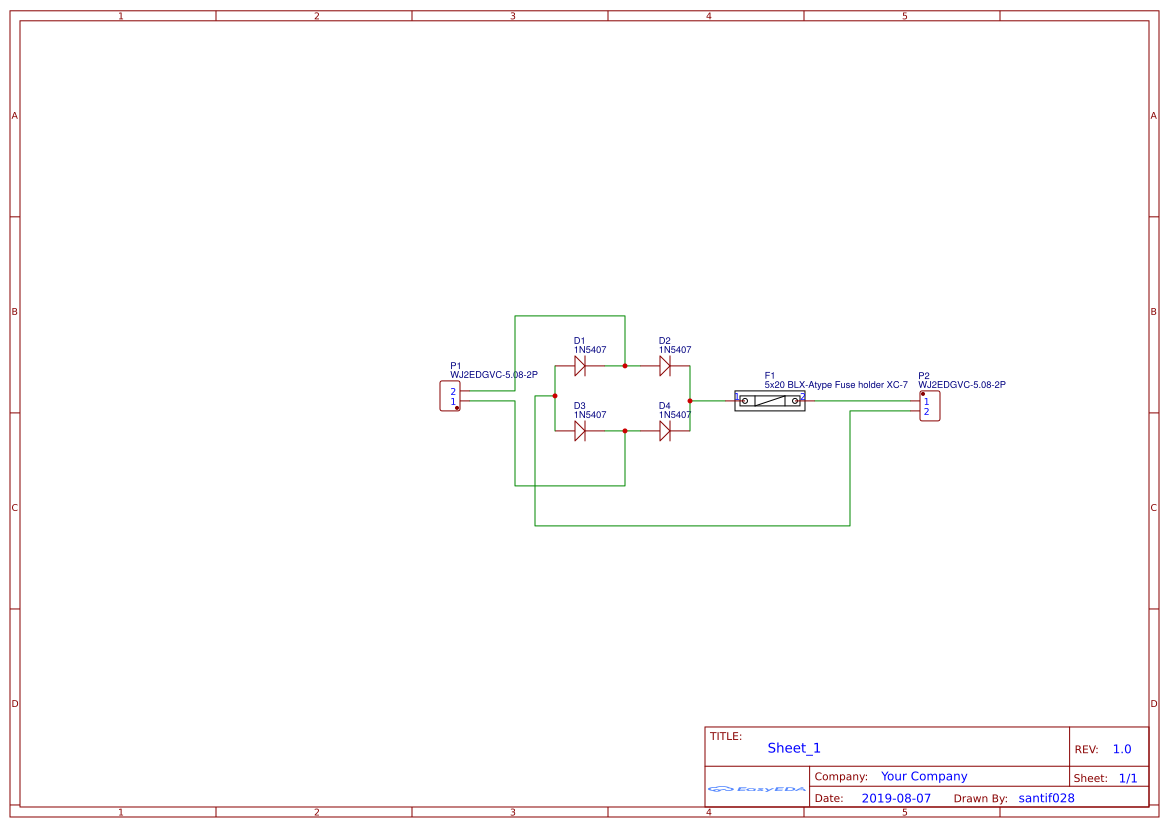
Task: Click the junction dot between D3 and D4
Action: [x=625, y=431]
